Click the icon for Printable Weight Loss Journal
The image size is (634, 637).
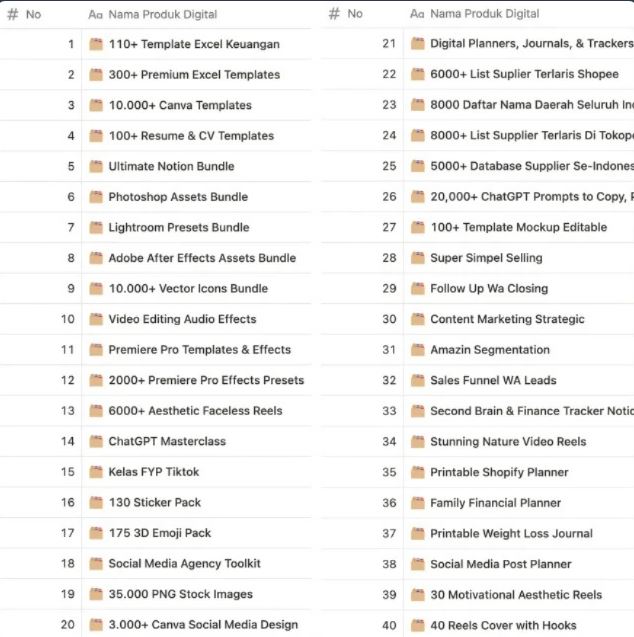point(418,533)
